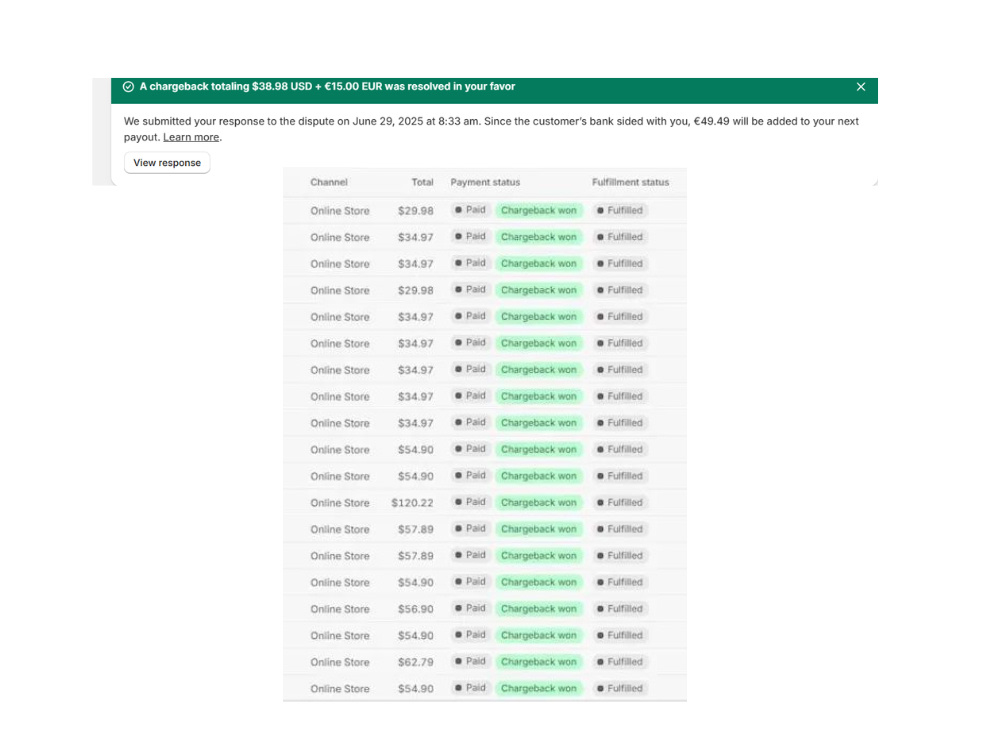This screenshot has width=1000, height=750.
Task: Click Online Store cell in $62.79 row
Action: (x=340, y=663)
